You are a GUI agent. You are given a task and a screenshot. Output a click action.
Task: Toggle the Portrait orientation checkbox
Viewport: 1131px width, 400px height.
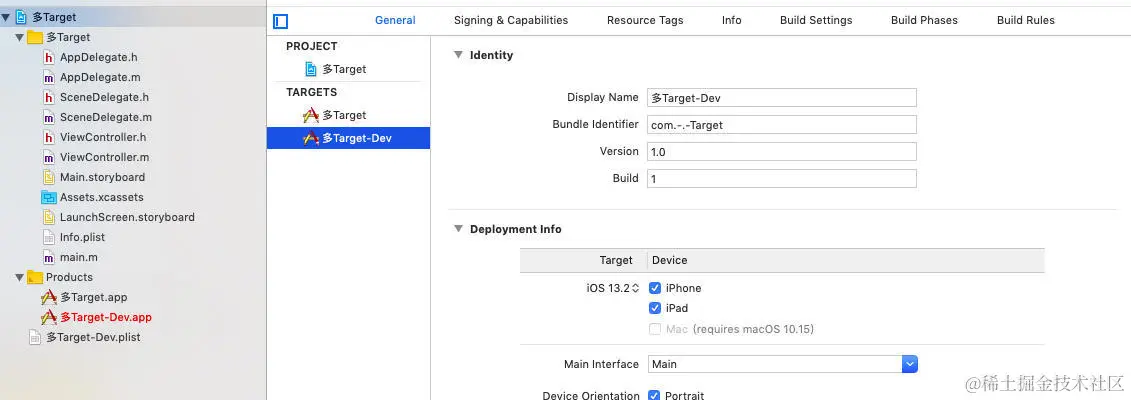655,395
